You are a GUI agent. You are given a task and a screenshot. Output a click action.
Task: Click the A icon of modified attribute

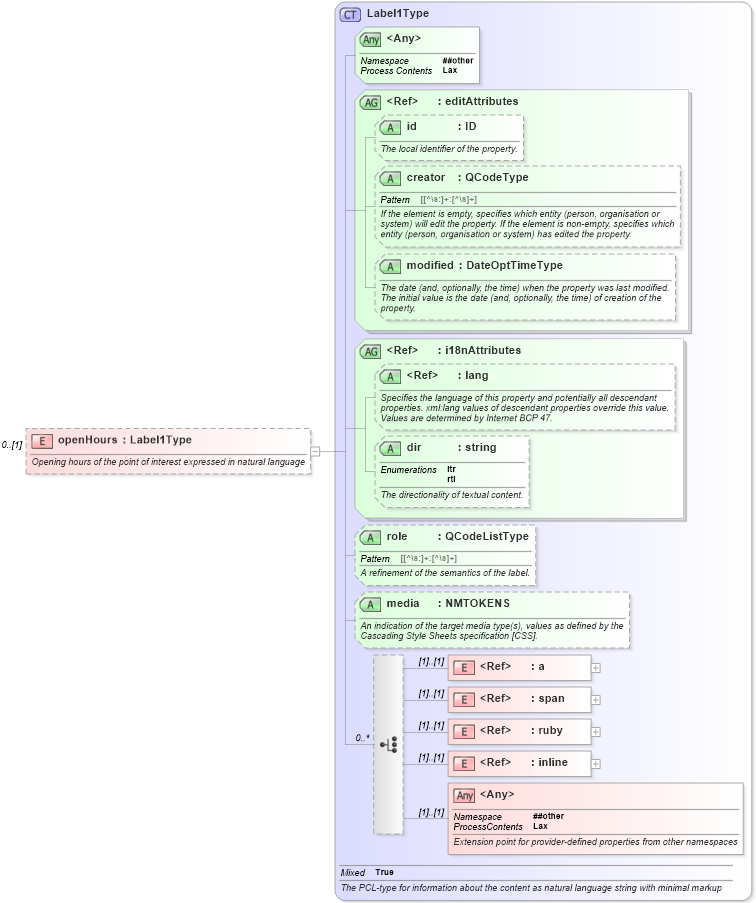tap(390, 267)
